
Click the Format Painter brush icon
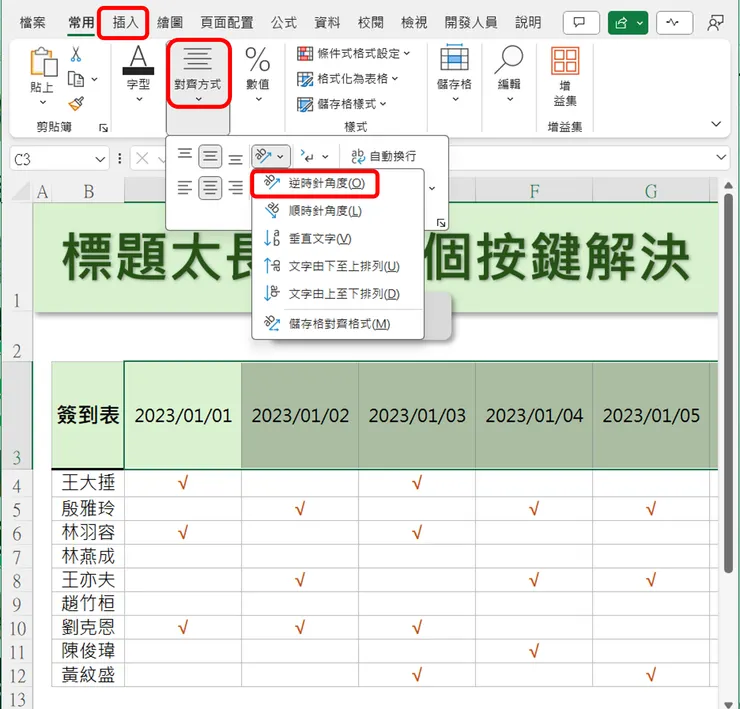pyautogui.click(x=76, y=104)
